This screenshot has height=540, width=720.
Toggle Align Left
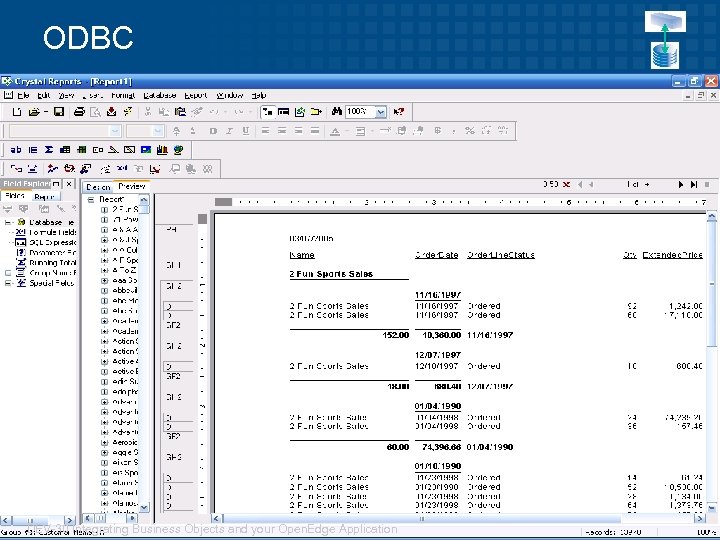click(x=265, y=131)
